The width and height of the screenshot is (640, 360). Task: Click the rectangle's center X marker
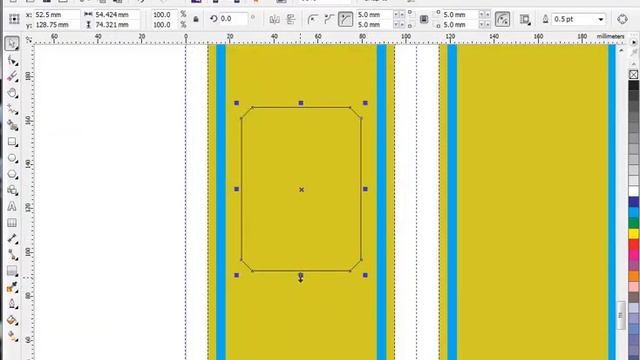301,189
